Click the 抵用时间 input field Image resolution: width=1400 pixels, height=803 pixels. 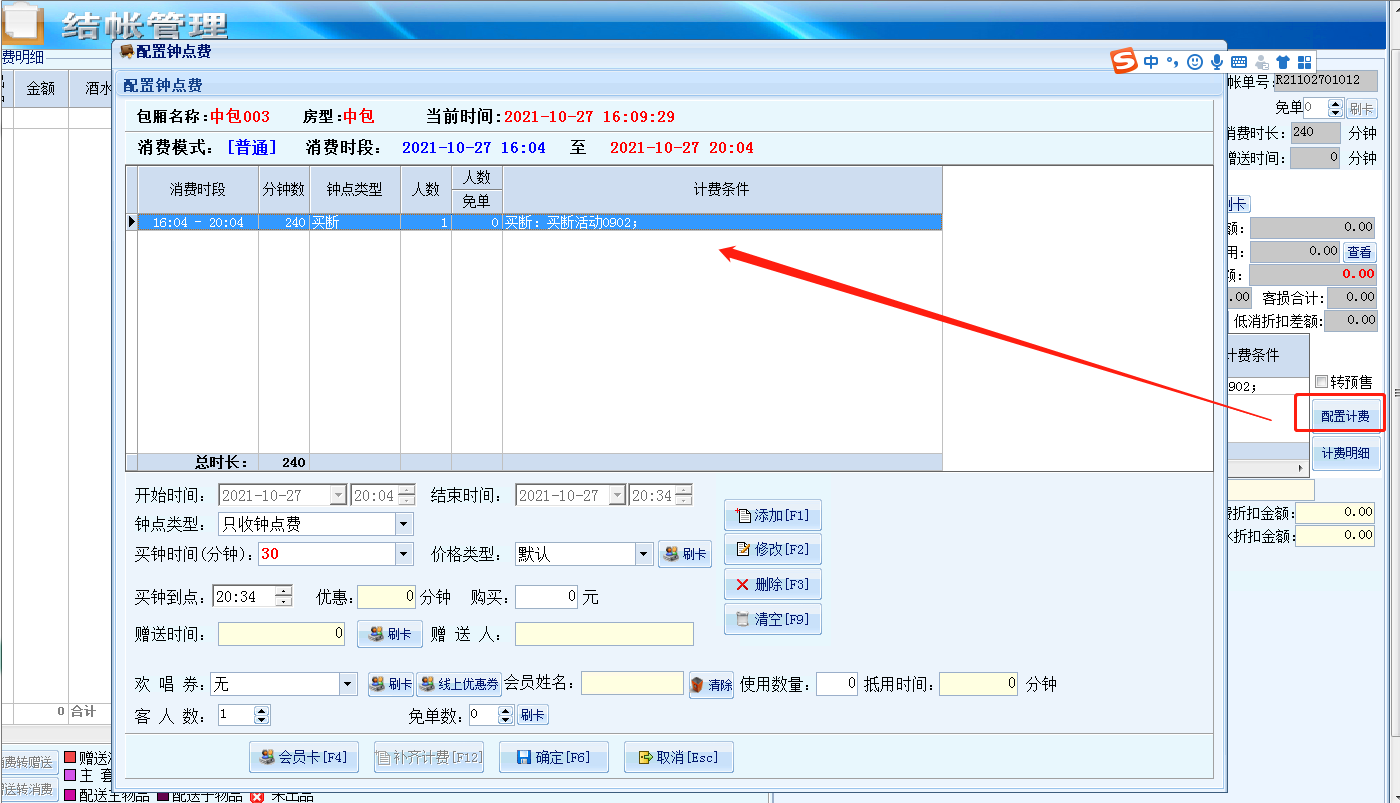tap(979, 684)
